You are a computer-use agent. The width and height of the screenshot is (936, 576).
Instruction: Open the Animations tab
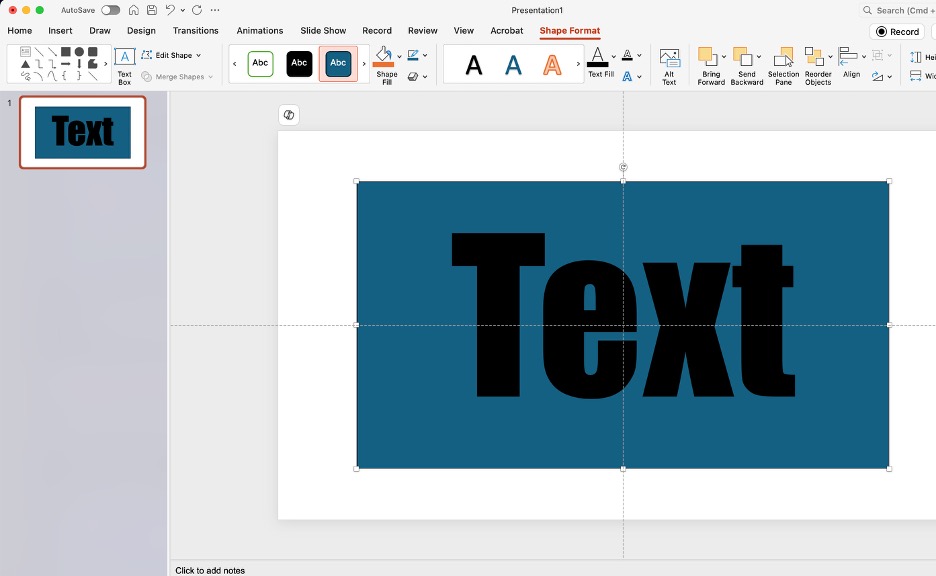(x=259, y=31)
